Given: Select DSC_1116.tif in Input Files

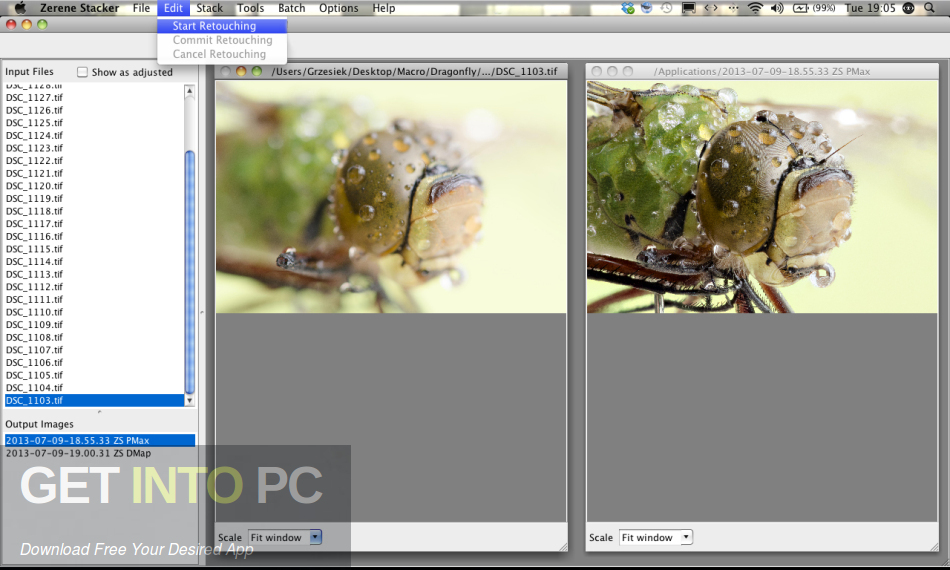Looking at the screenshot, I should [95, 236].
